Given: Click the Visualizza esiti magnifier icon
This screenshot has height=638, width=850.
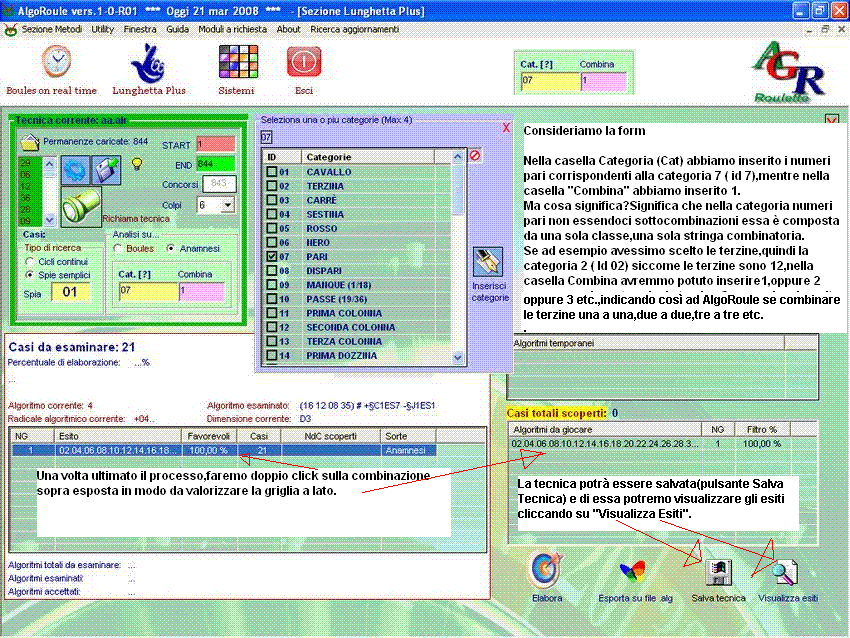Looking at the screenshot, I should (785, 572).
